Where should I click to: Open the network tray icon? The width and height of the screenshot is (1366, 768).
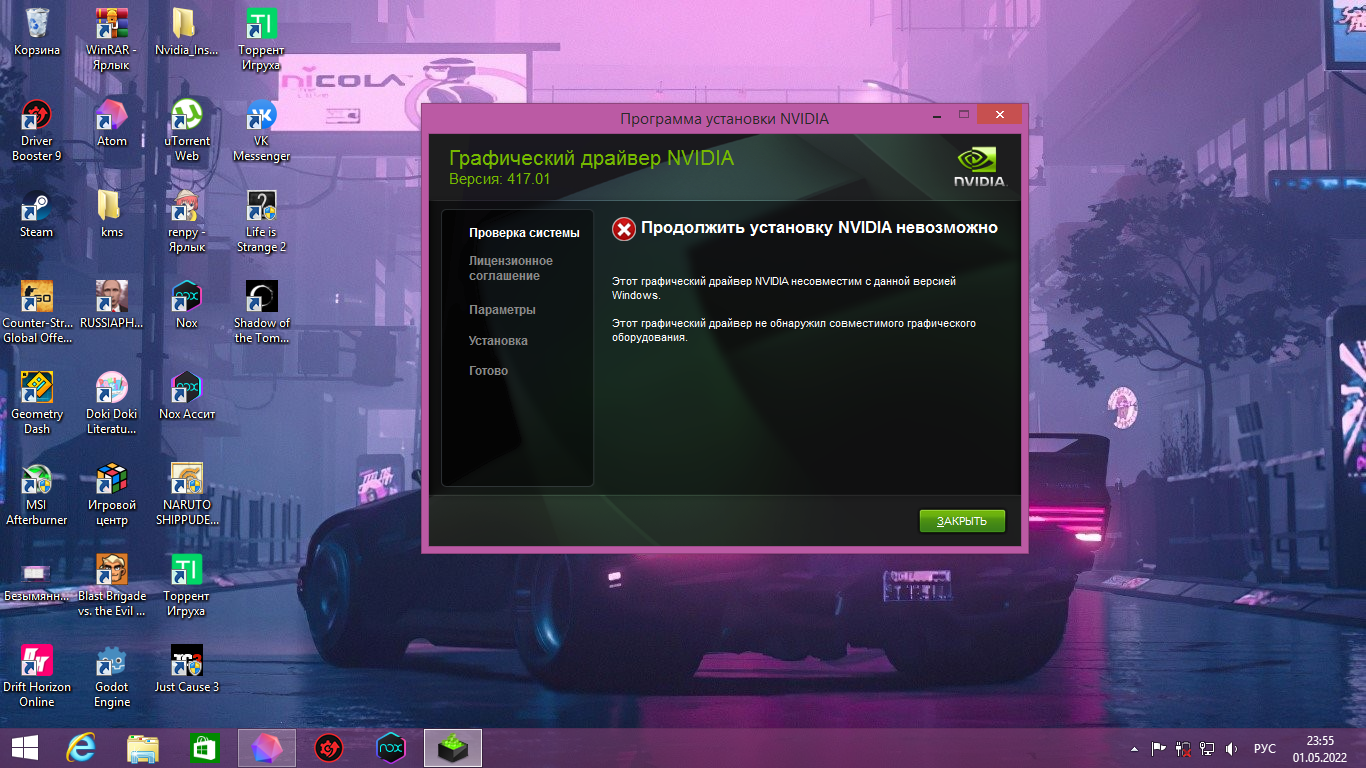tap(1208, 748)
